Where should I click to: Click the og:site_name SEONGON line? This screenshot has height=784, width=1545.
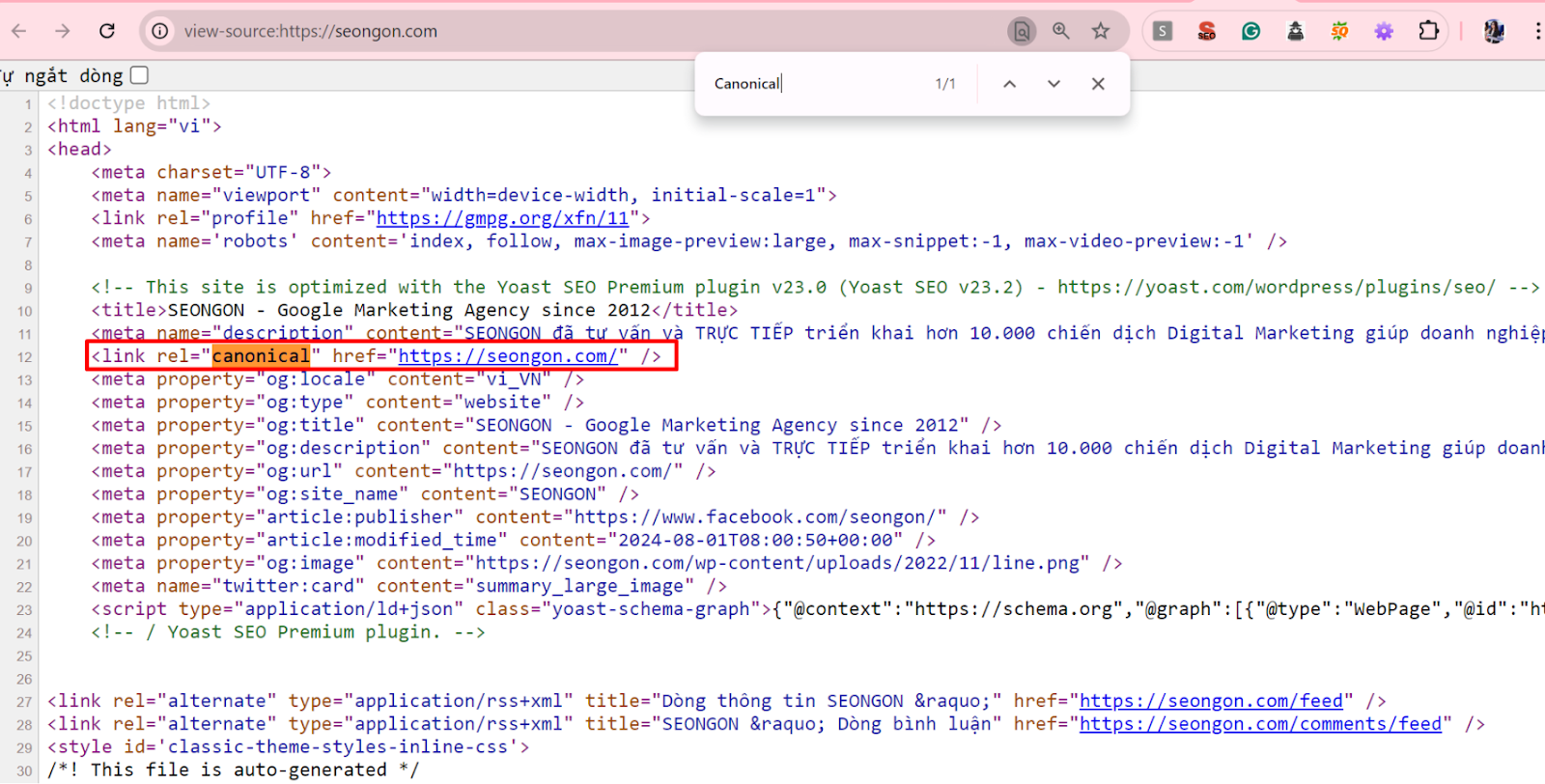pyautogui.click(x=365, y=494)
